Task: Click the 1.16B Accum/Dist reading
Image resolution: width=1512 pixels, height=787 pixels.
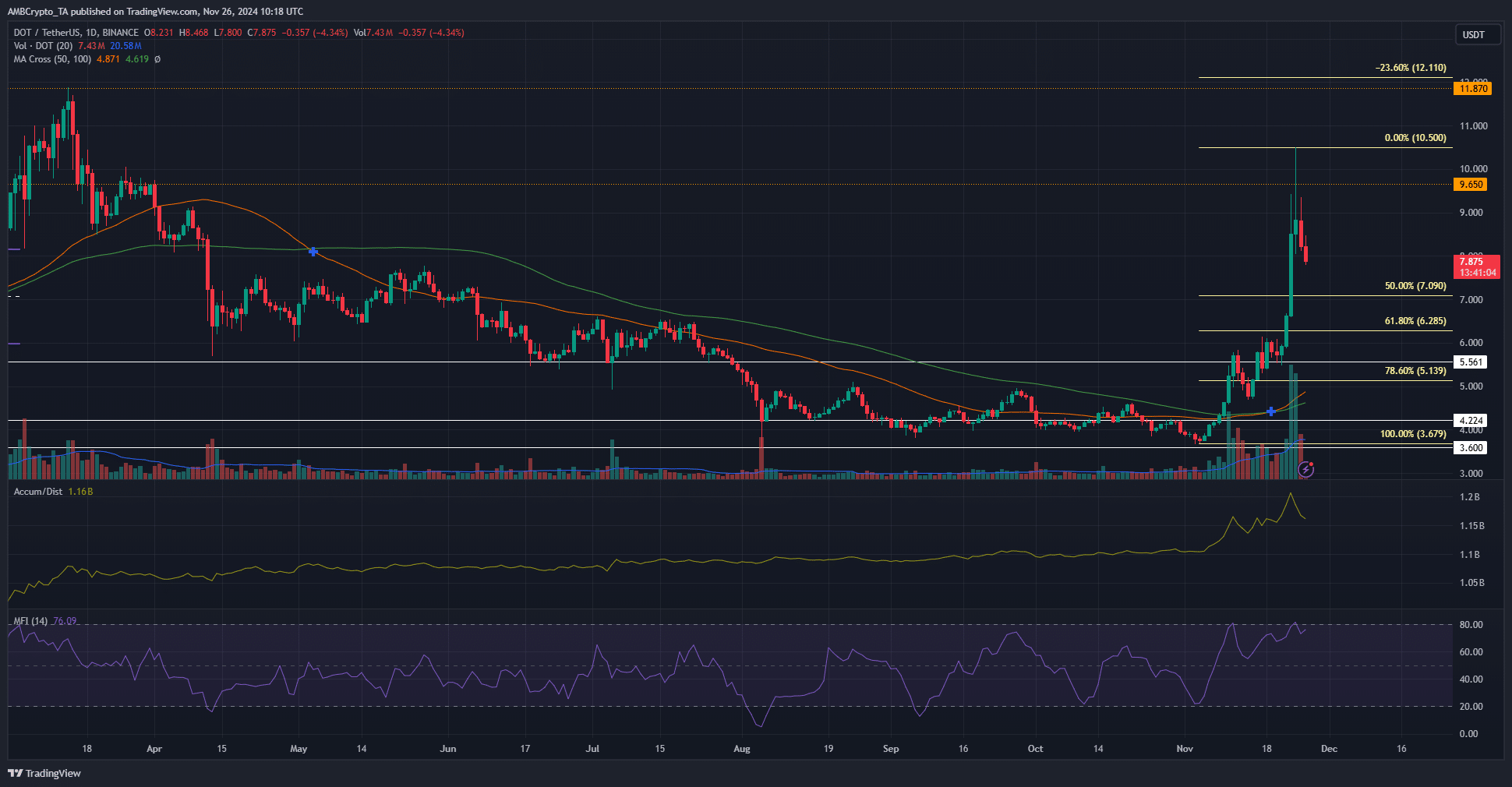Action: pos(80,492)
